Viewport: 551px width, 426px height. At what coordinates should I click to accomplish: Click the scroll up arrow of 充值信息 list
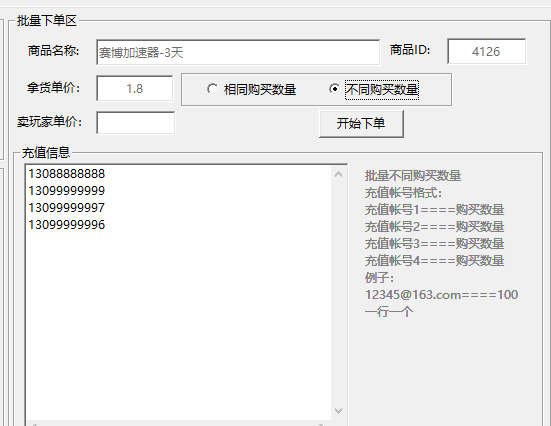[338, 174]
